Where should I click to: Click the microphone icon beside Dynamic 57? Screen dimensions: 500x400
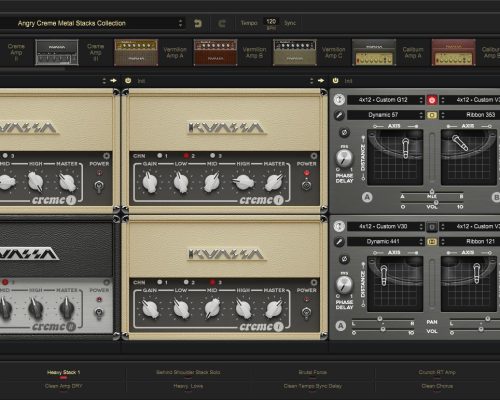pyautogui.click(x=339, y=115)
